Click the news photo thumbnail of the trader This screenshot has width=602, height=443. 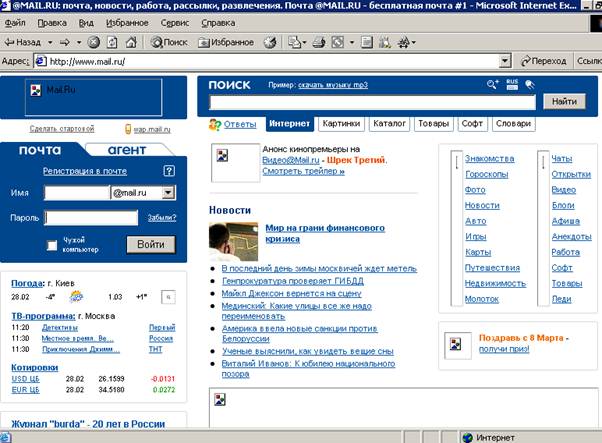click(233, 241)
